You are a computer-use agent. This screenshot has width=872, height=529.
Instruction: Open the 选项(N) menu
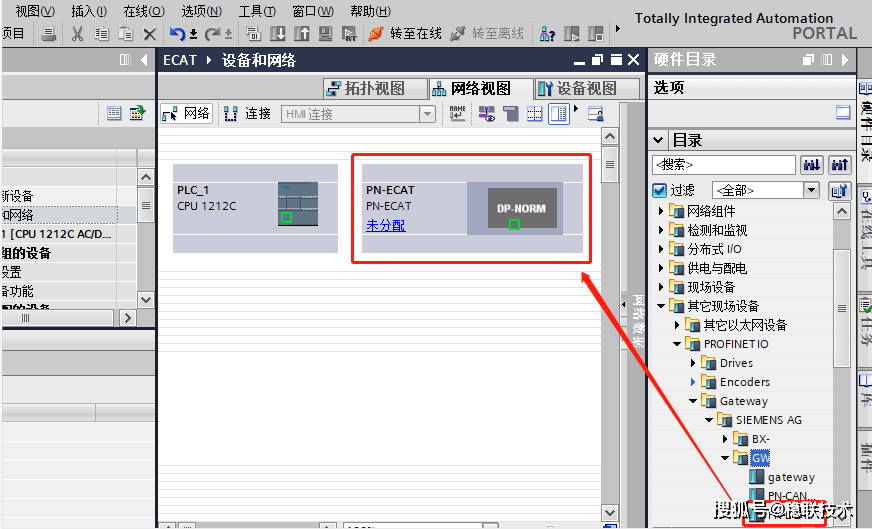pyautogui.click(x=201, y=11)
